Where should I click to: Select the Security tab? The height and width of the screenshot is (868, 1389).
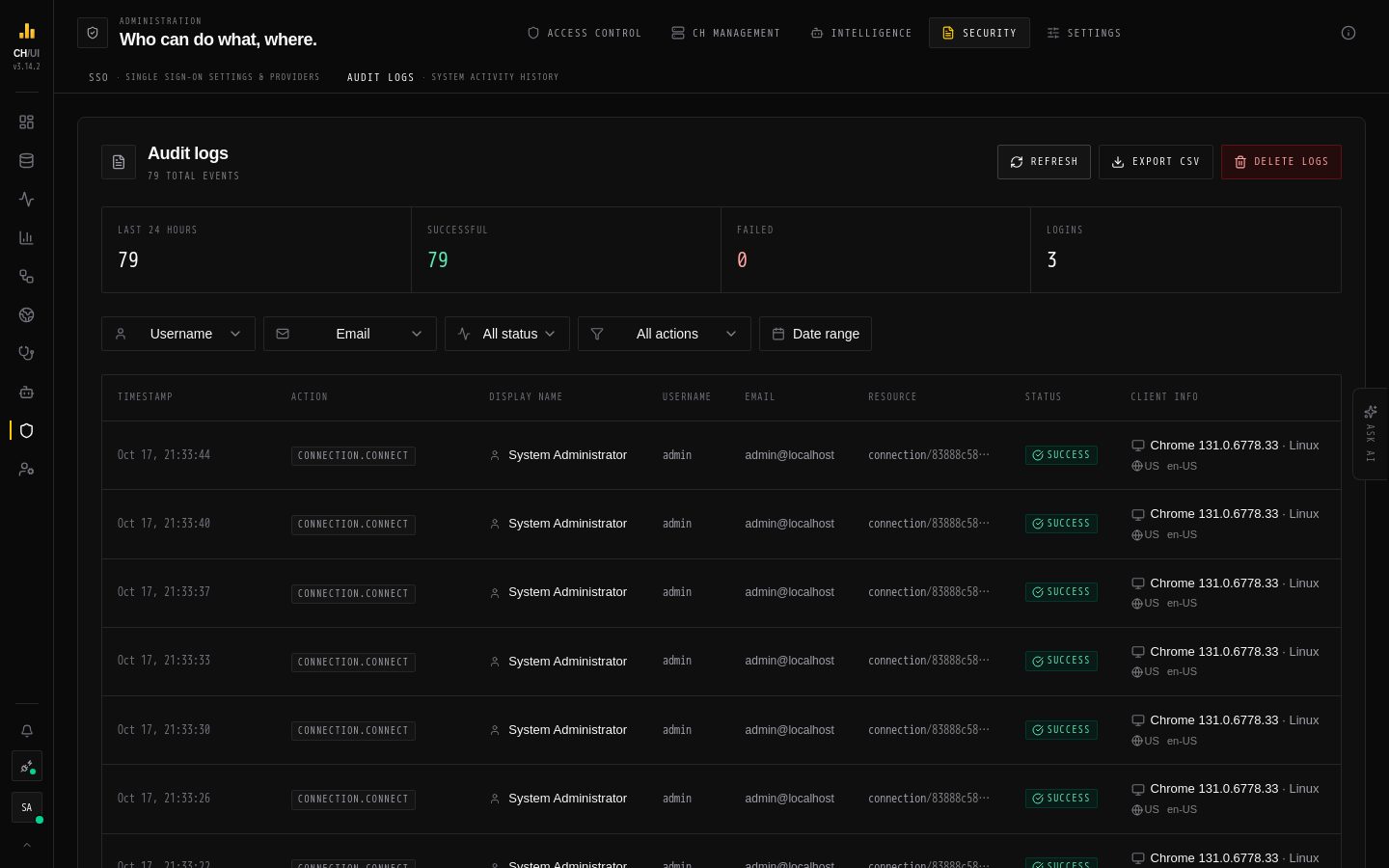979,33
